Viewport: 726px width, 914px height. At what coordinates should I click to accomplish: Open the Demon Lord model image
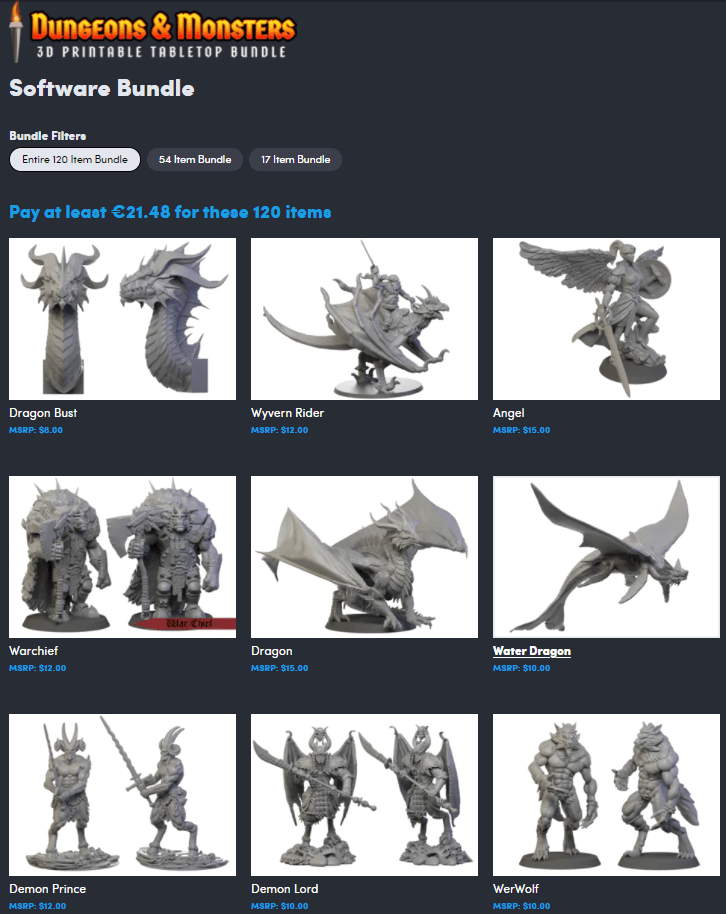tap(364, 795)
